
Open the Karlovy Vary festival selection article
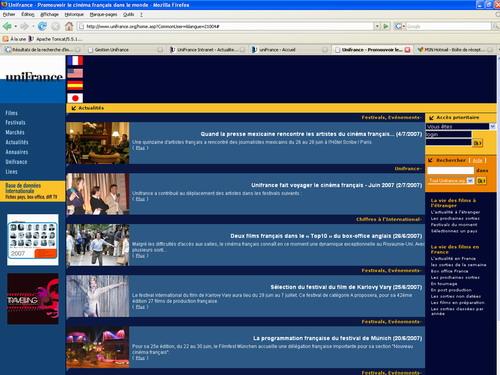[346, 287]
